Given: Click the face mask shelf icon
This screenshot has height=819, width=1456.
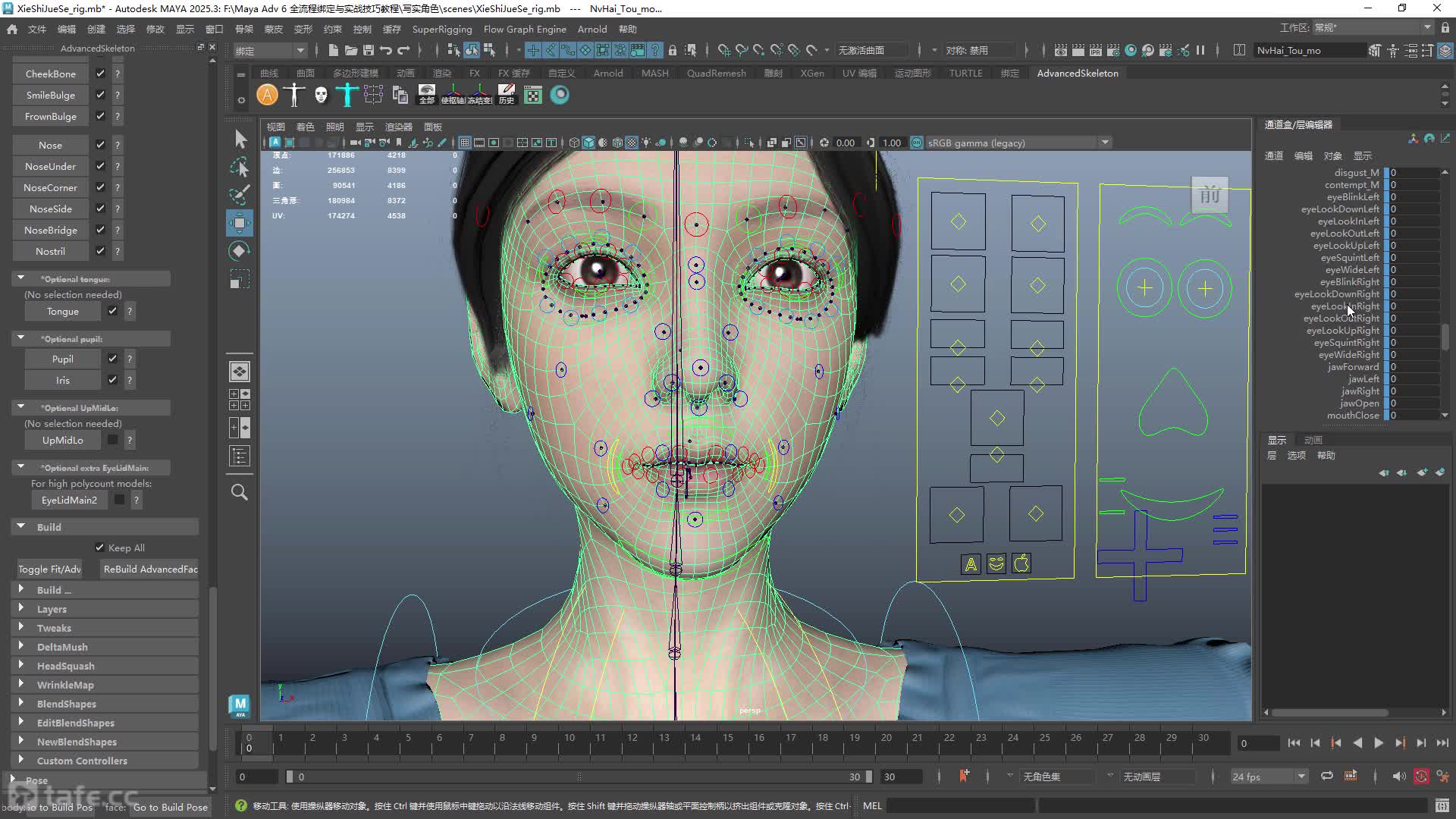Looking at the screenshot, I should pyautogui.click(x=321, y=95).
